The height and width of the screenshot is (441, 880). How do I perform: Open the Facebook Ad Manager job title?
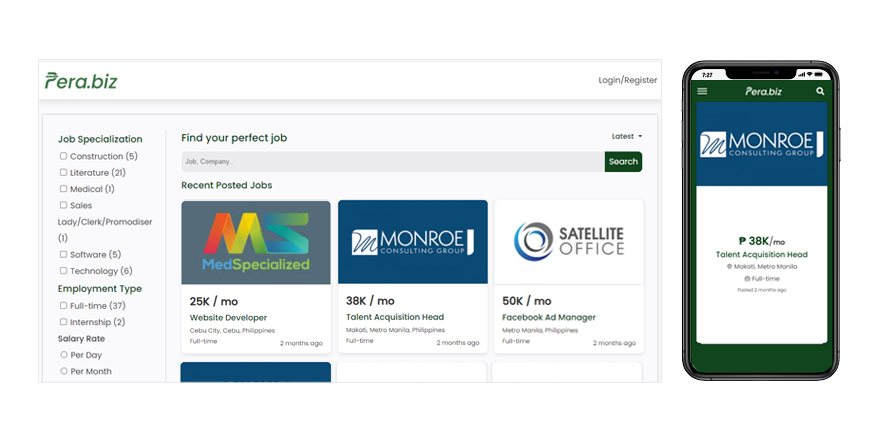coord(549,317)
